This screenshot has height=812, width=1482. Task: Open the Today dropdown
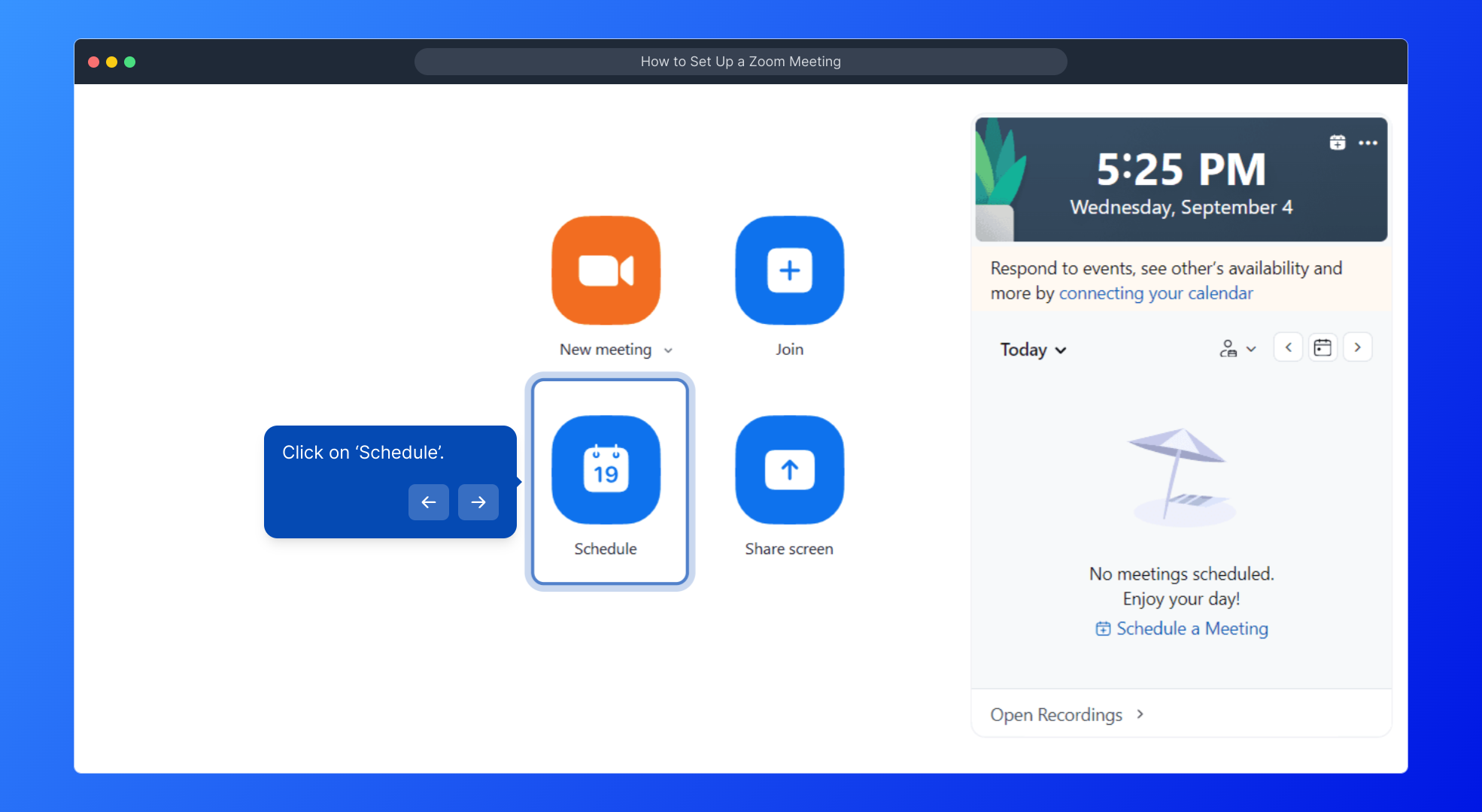click(x=1033, y=350)
